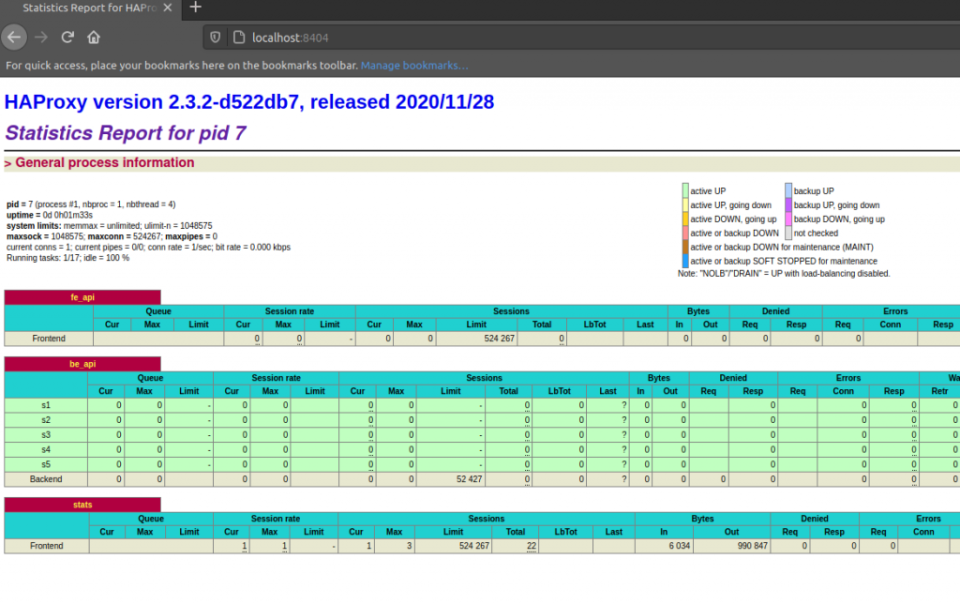Reload the HAProxy statistics page
Screen dimensions: 960x604
coord(66,37)
